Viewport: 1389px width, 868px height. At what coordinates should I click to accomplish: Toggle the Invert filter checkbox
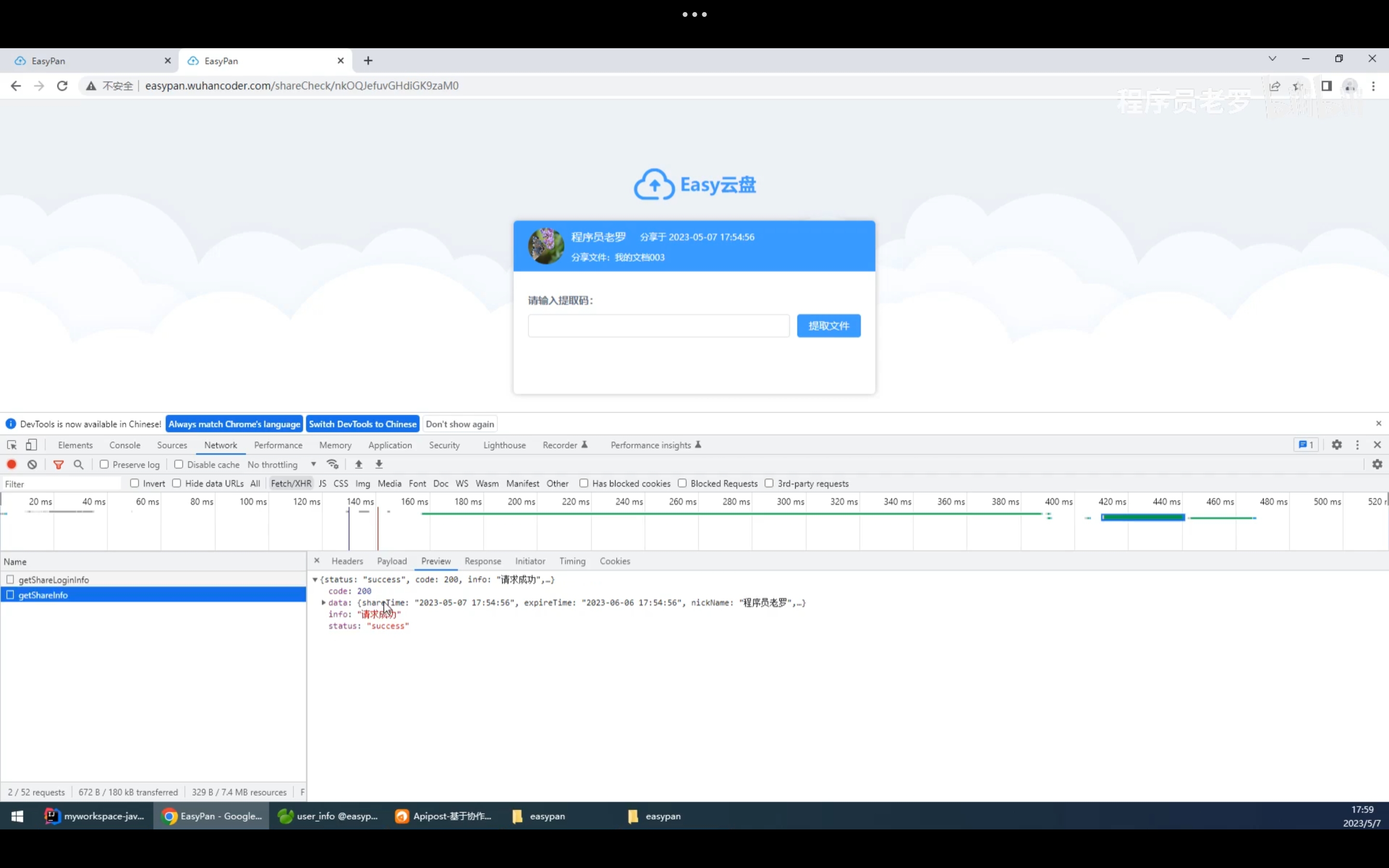[x=134, y=483]
